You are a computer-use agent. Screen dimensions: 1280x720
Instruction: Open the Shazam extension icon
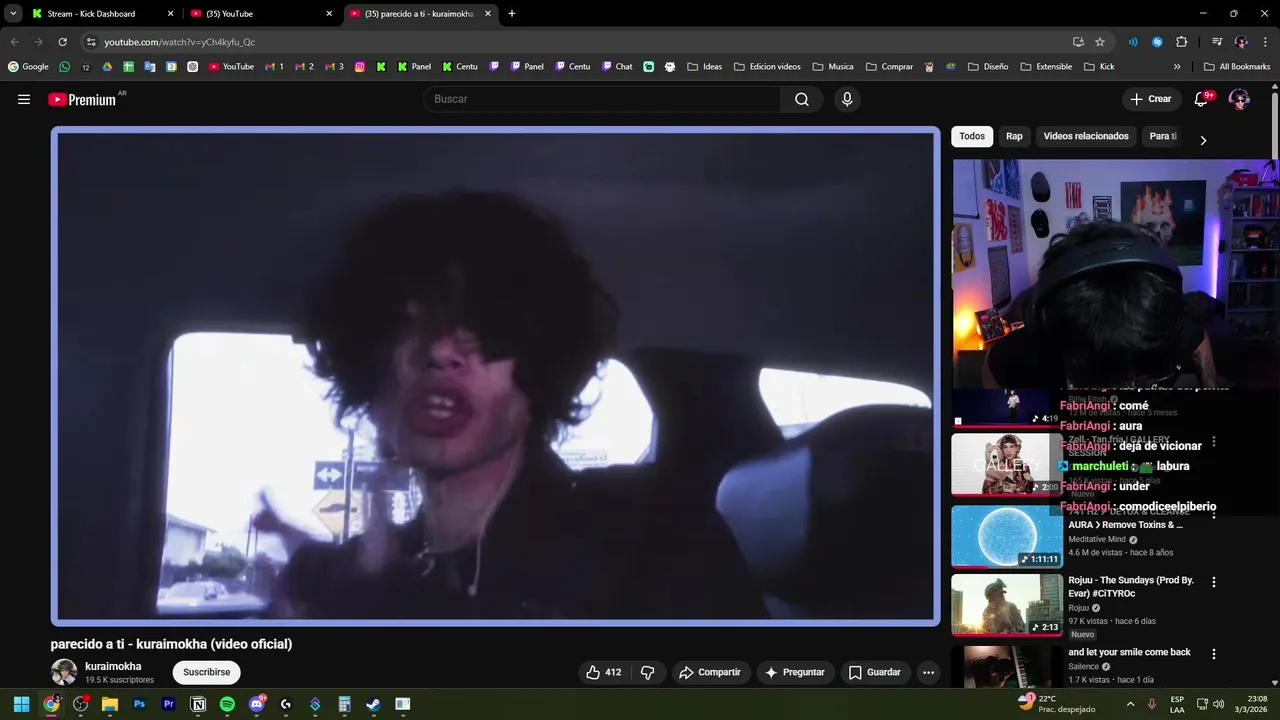(x=1157, y=42)
